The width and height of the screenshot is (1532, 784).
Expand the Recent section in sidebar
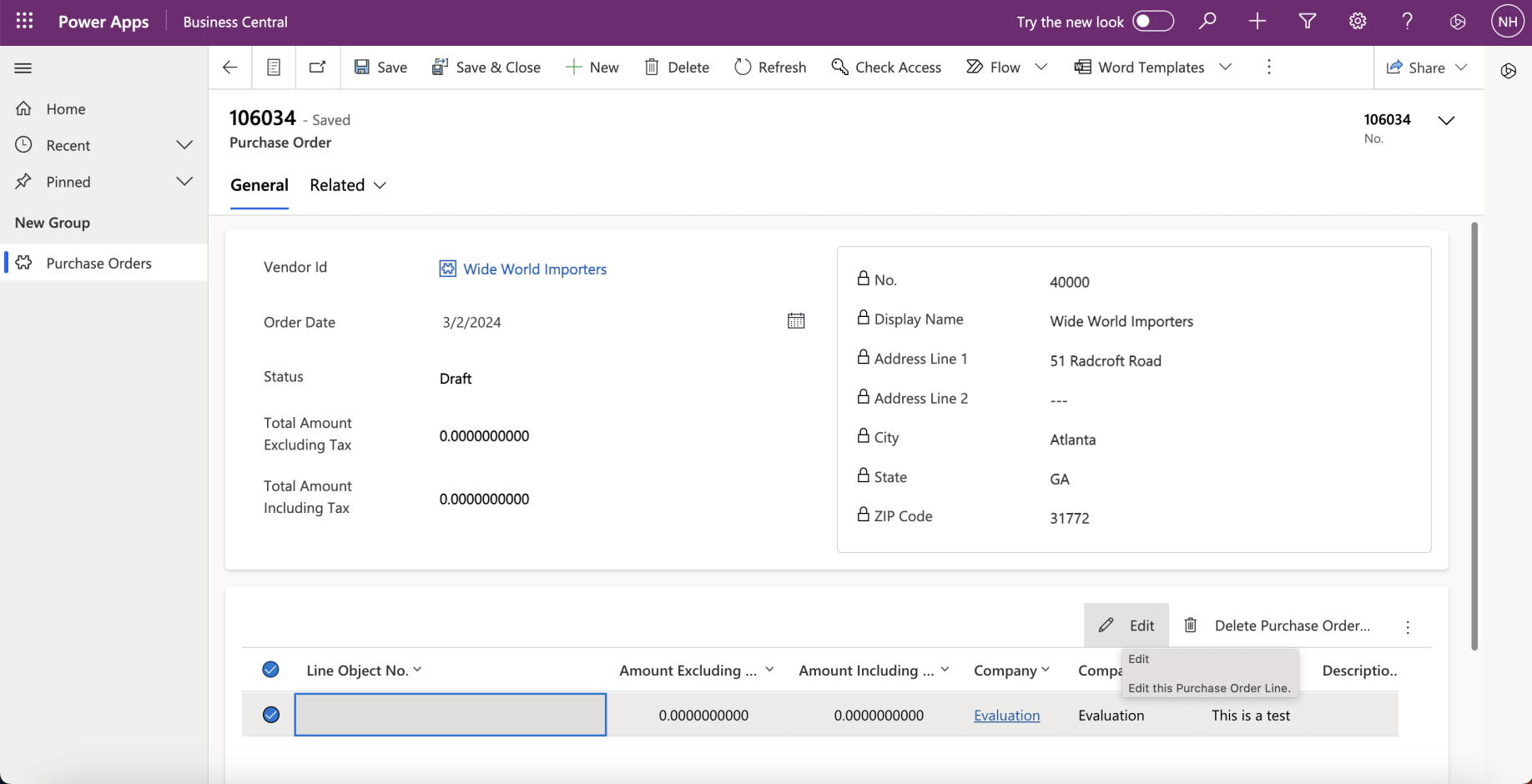(x=184, y=145)
